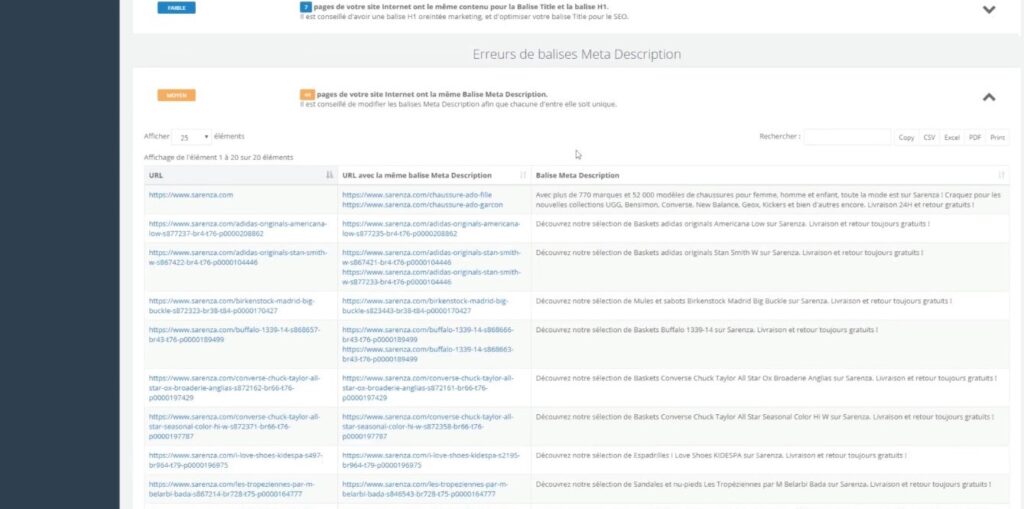Click 'Affichage de l'élément 1 à 20' text
The height and width of the screenshot is (509, 1024).
coord(219,157)
